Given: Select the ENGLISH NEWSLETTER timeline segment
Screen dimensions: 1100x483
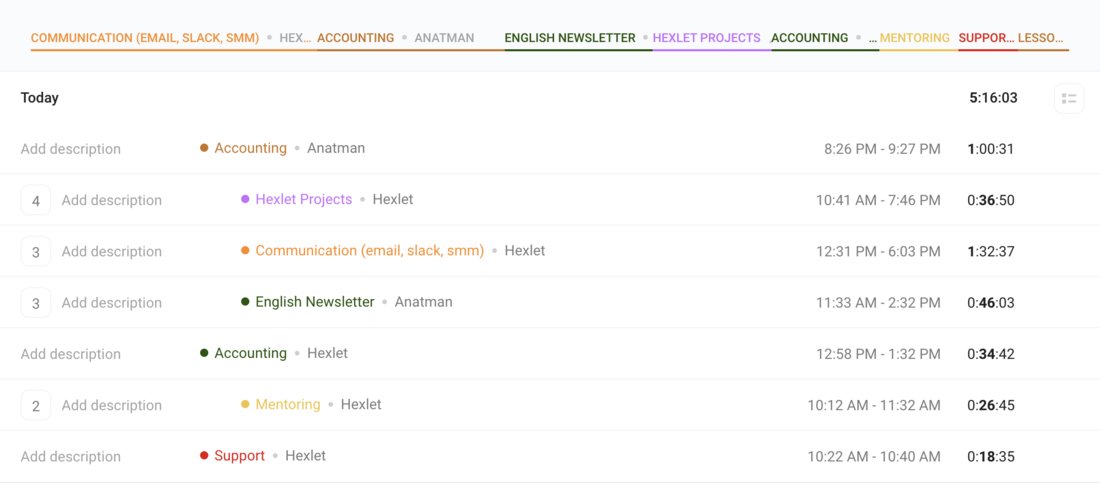Looking at the screenshot, I should [x=570, y=38].
